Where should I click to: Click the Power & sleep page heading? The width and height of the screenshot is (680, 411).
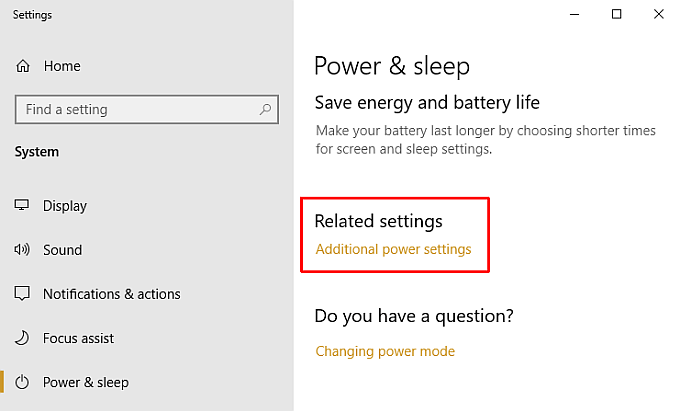391,66
